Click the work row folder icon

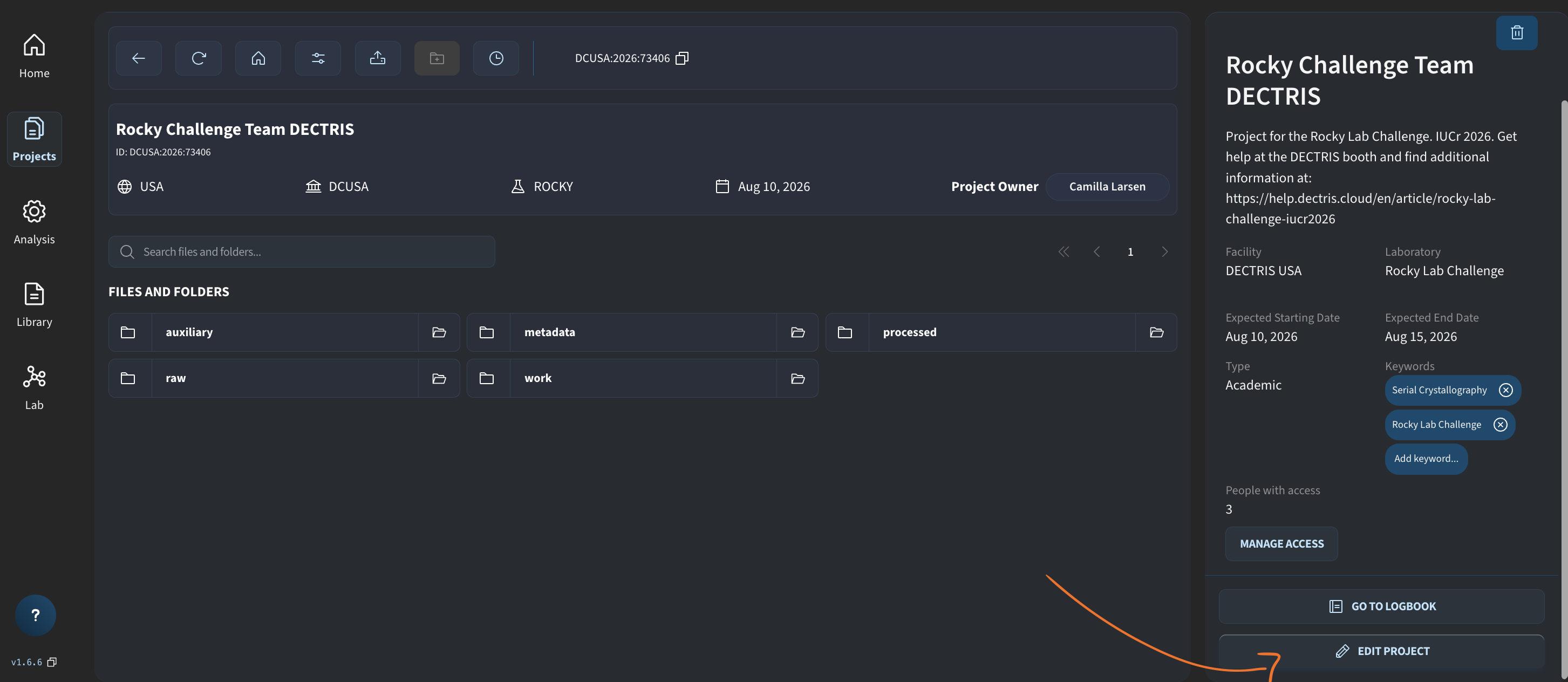(x=486, y=378)
